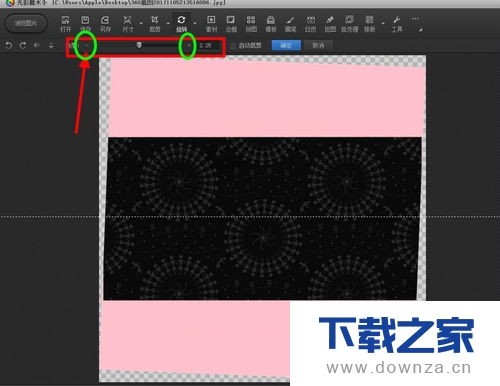Open the Calendar (日历) tool
The image size is (500, 386).
coord(310,24)
